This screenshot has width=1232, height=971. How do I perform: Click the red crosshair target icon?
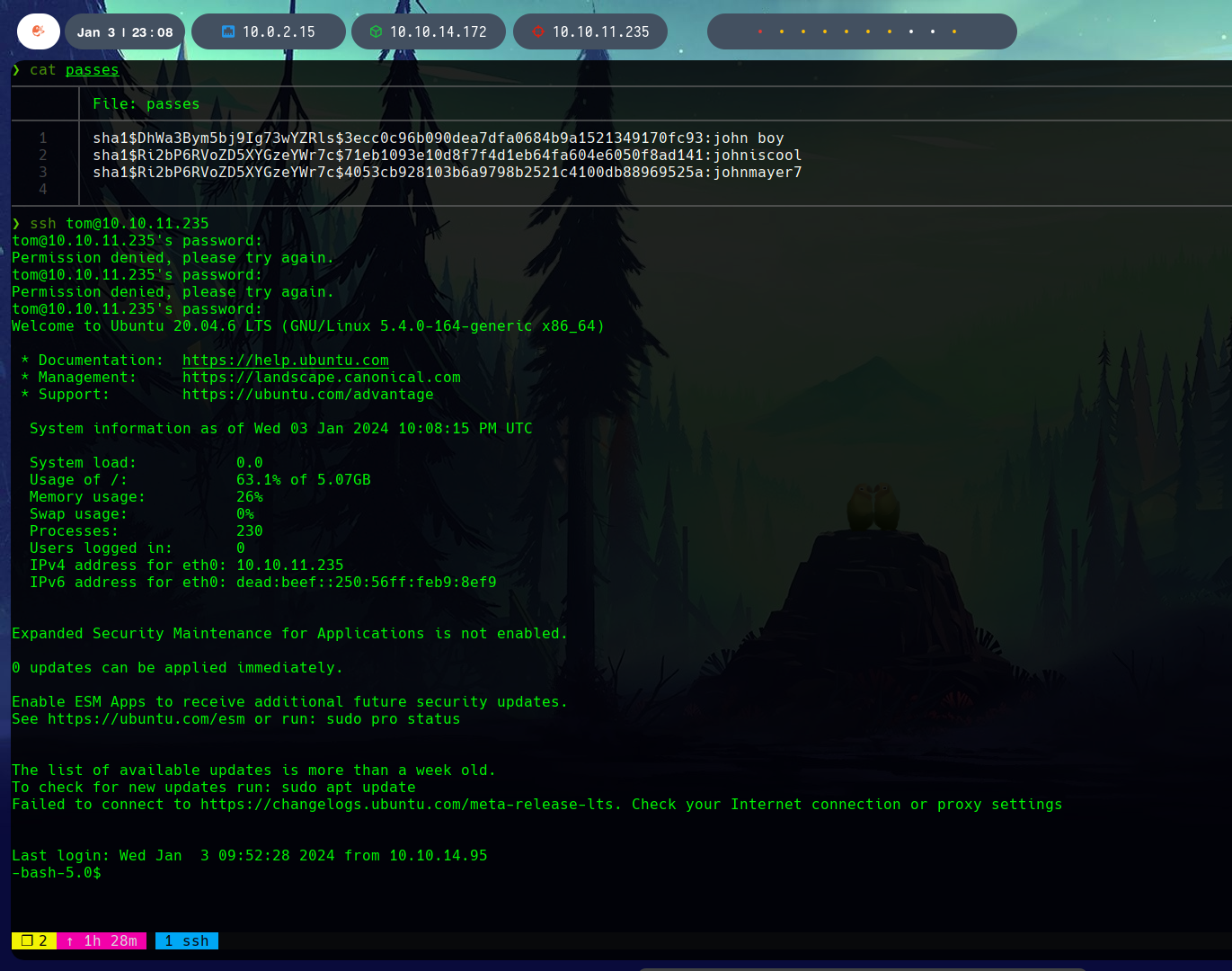538,31
